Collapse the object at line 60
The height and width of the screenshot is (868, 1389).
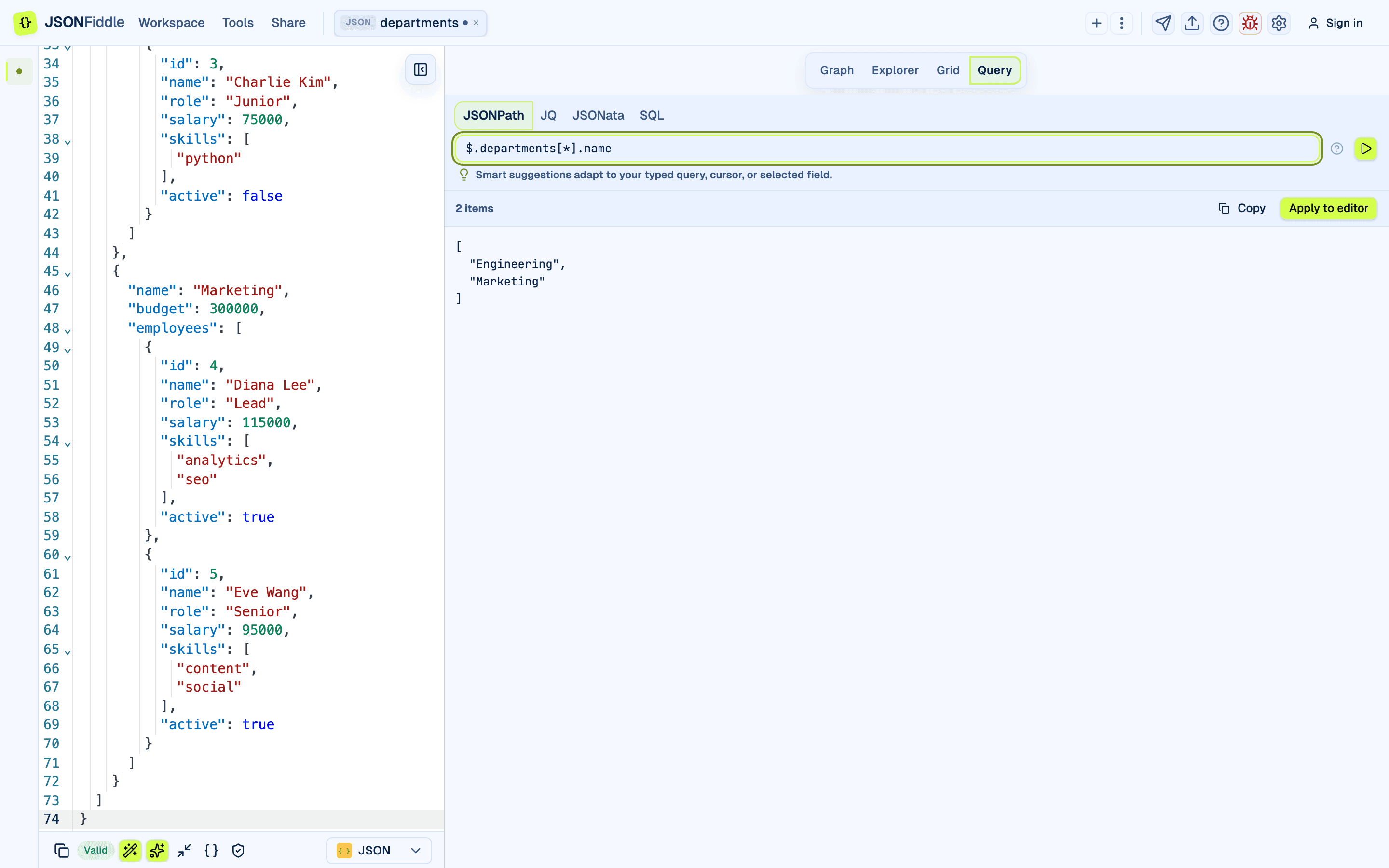(68, 557)
